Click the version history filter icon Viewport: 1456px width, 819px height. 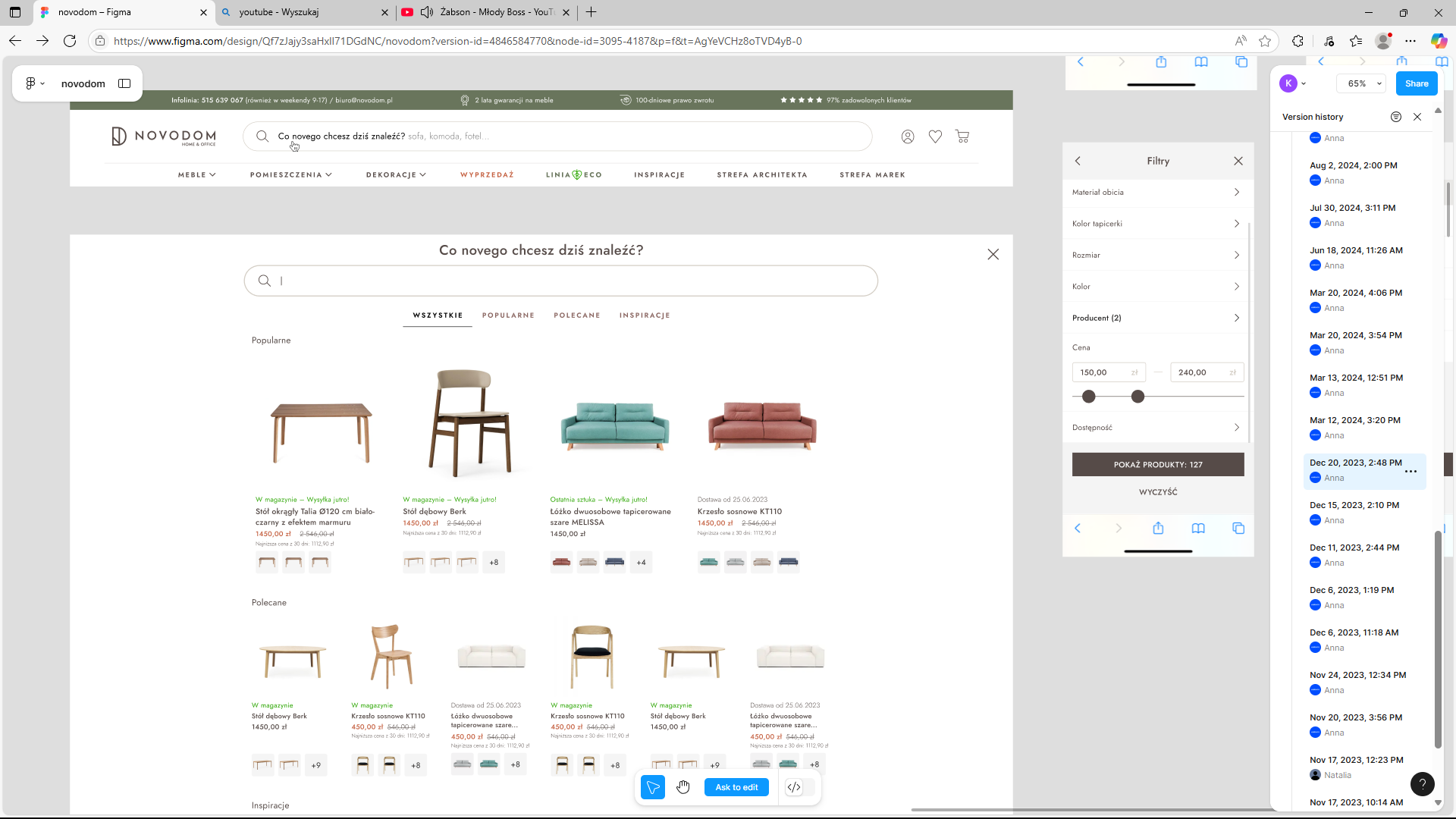point(1395,117)
